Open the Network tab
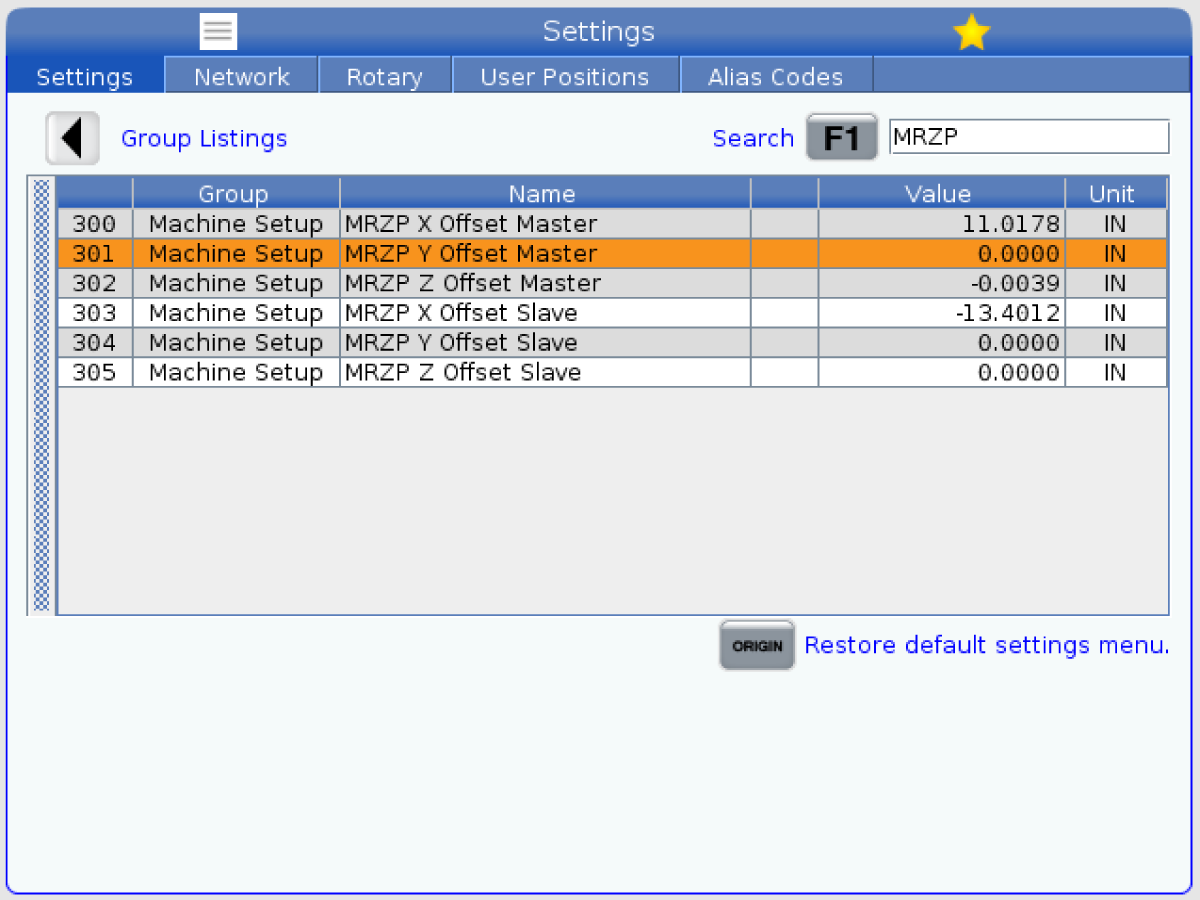This screenshot has height=900, width=1200. [242, 77]
